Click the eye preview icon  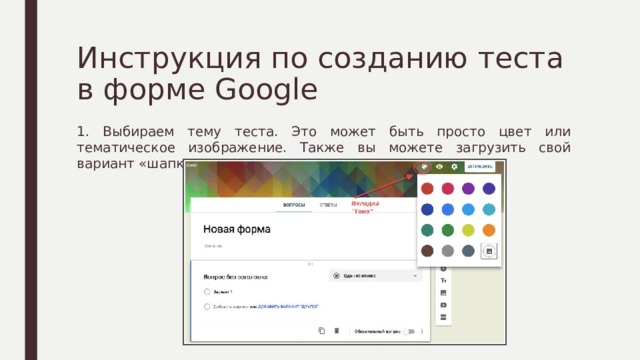(439, 167)
